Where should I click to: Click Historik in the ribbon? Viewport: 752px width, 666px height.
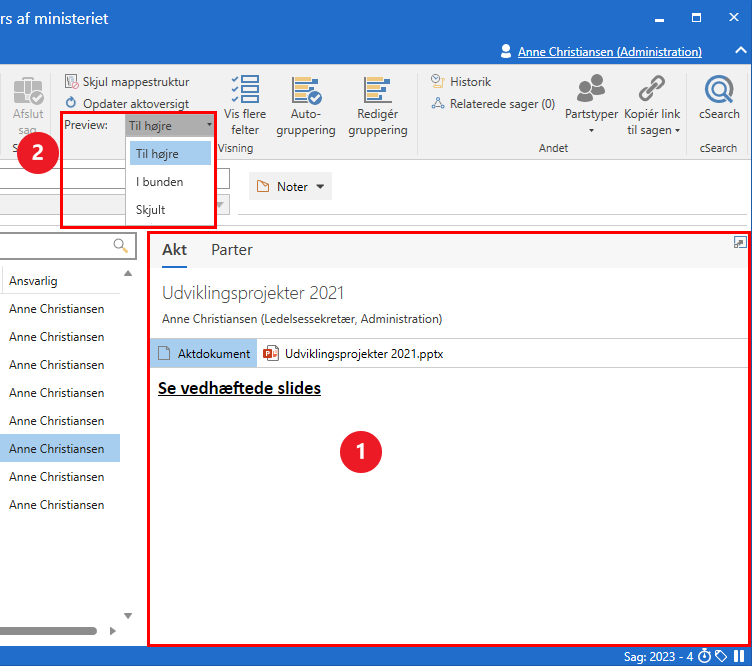point(469,82)
